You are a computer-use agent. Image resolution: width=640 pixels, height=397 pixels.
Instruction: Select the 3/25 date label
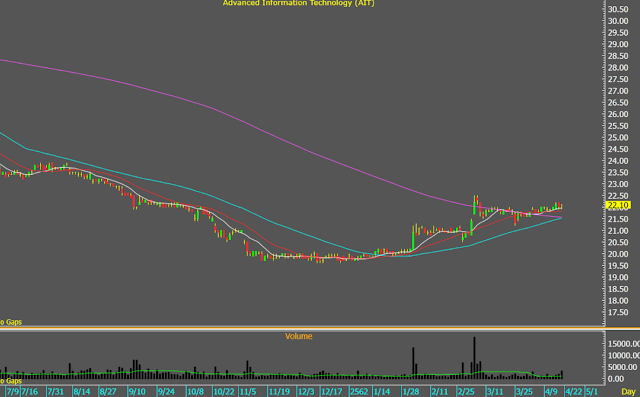point(524,392)
